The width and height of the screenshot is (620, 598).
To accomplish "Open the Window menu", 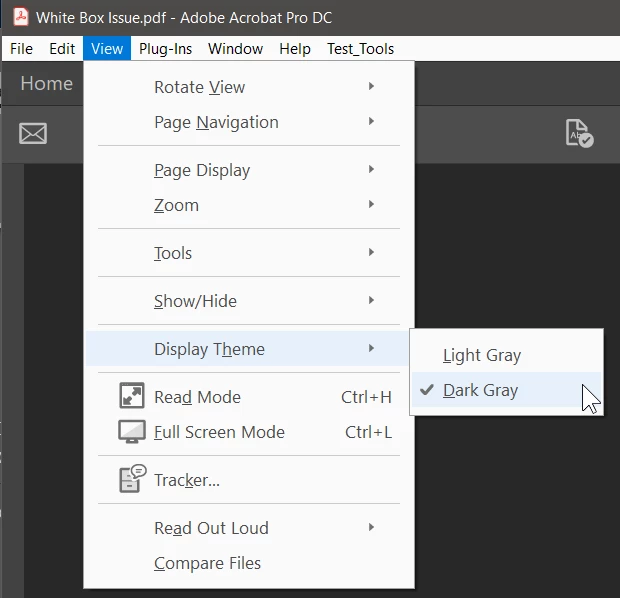I will pyautogui.click(x=235, y=49).
